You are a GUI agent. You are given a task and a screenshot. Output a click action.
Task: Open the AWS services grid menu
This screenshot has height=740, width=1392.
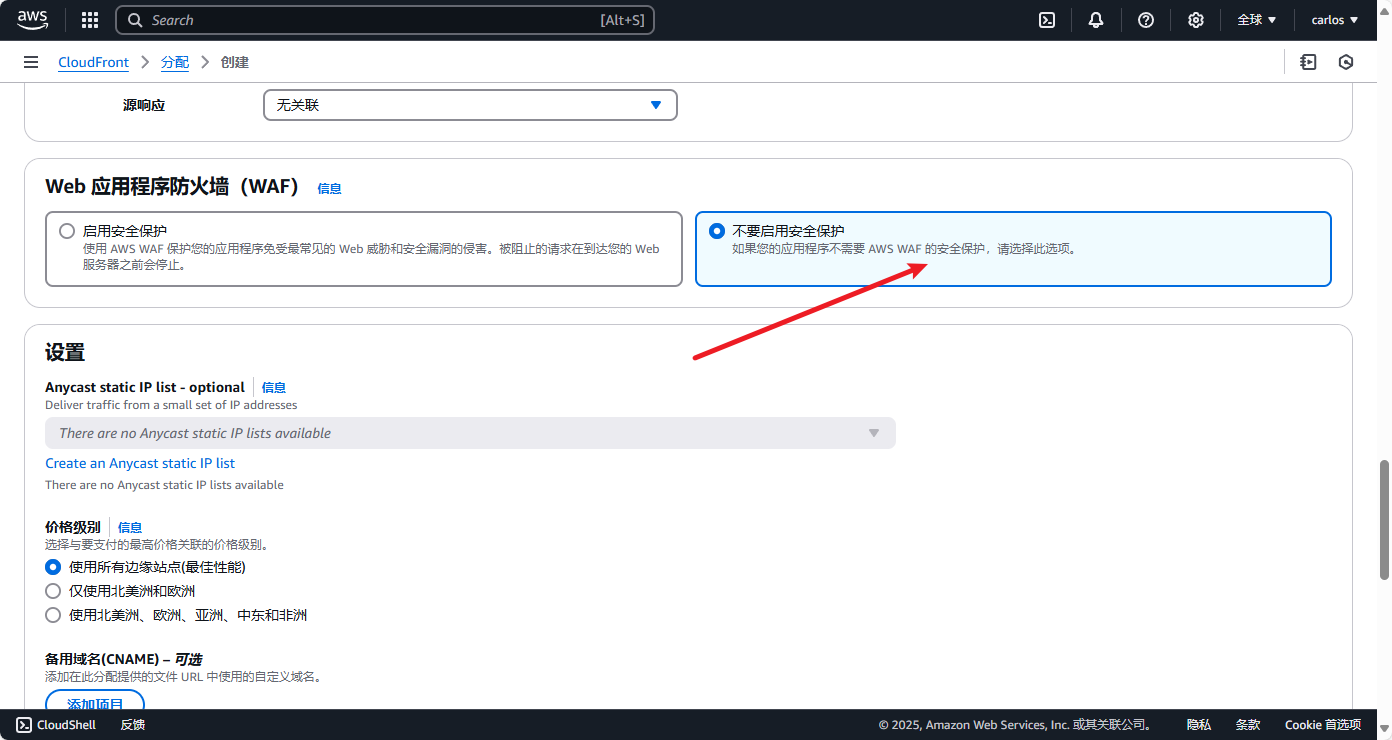coord(90,20)
